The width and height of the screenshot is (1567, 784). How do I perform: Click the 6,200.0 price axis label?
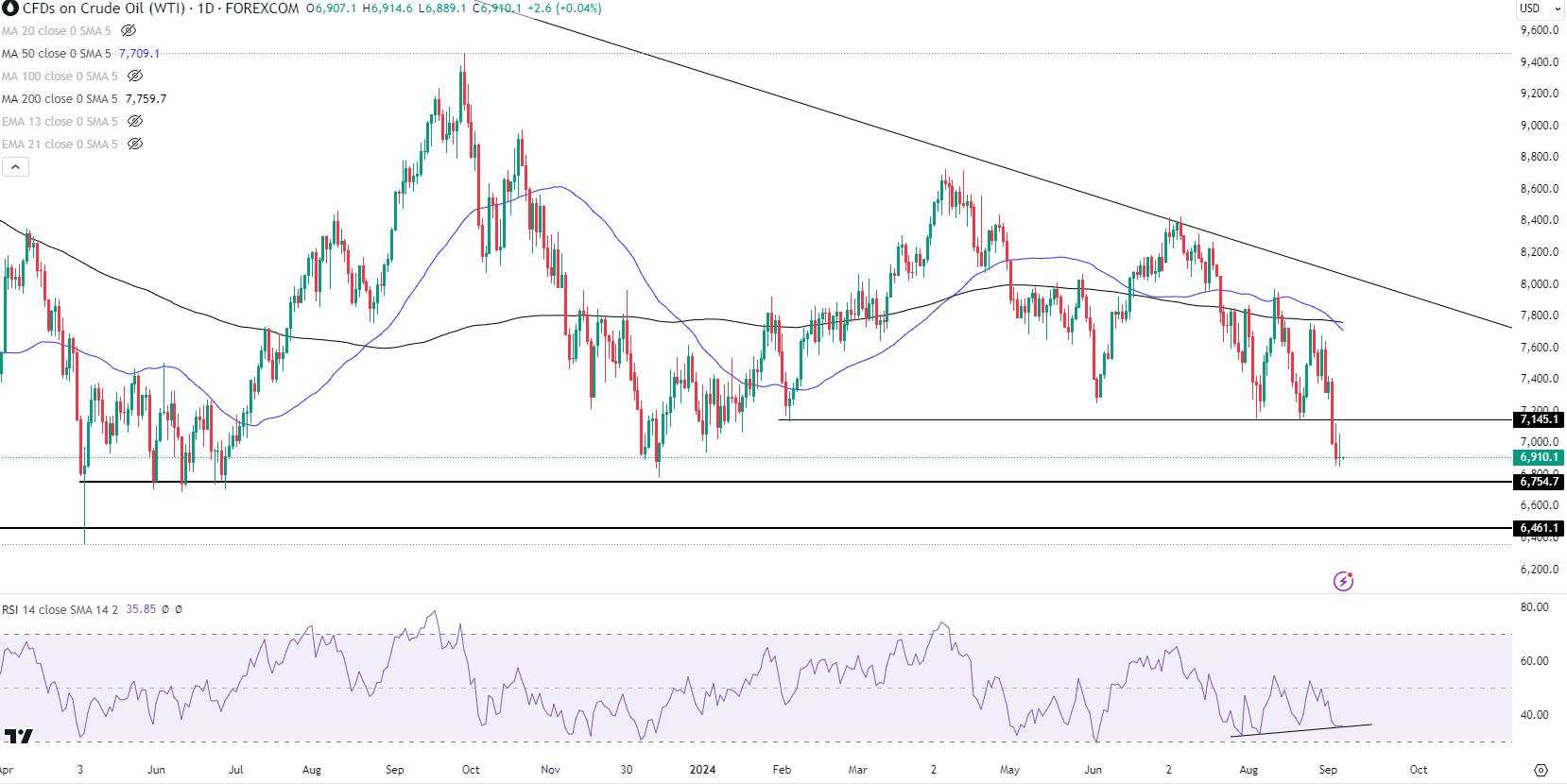[x=1539, y=570]
